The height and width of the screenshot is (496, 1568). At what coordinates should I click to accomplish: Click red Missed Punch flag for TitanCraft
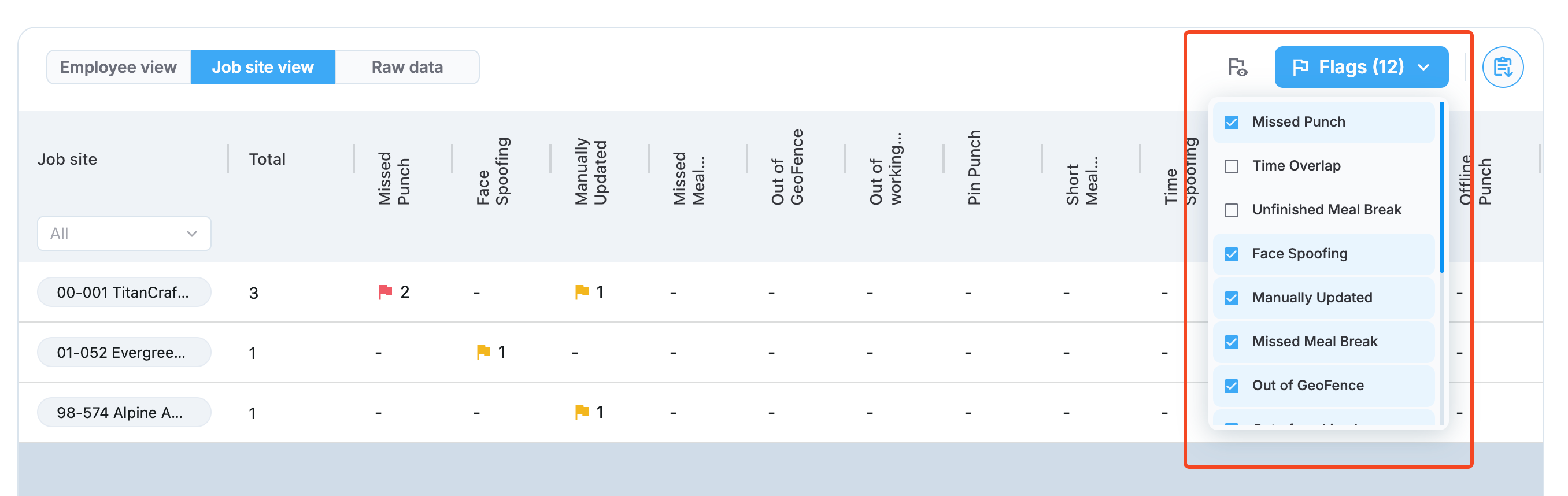pos(384,292)
